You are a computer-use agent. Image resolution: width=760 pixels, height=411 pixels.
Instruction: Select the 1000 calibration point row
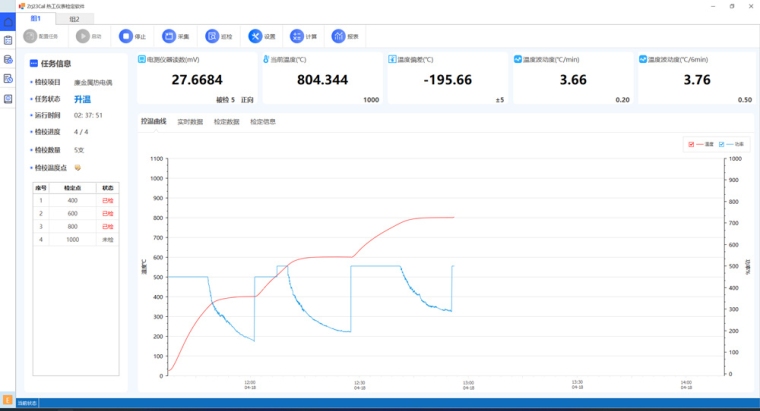(75, 239)
